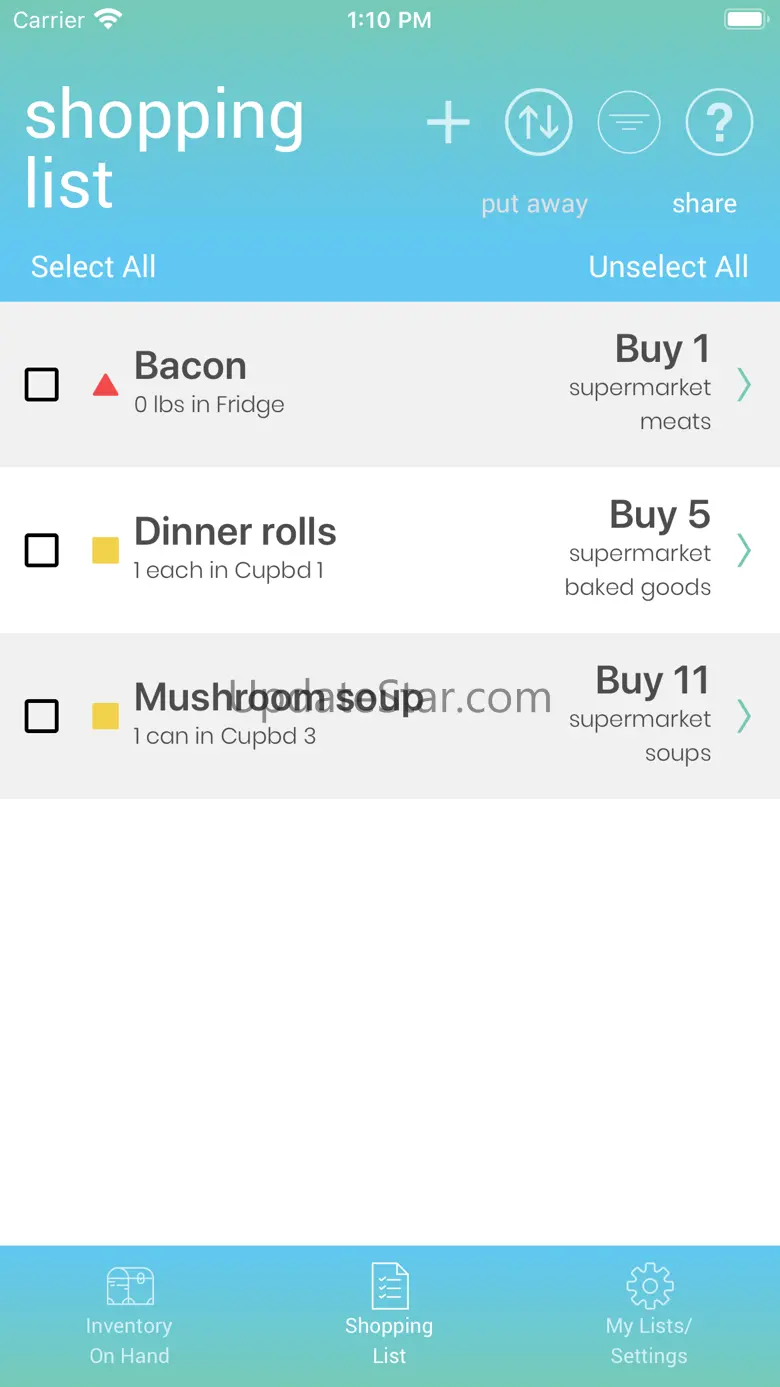The image size is (780, 1387).
Task: Tap the Shopping List document icon
Action: [x=389, y=1285]
